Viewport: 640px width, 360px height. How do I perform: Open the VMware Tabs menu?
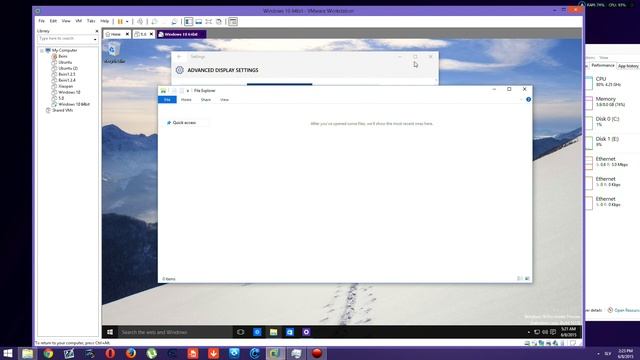(x=91, y=21)
